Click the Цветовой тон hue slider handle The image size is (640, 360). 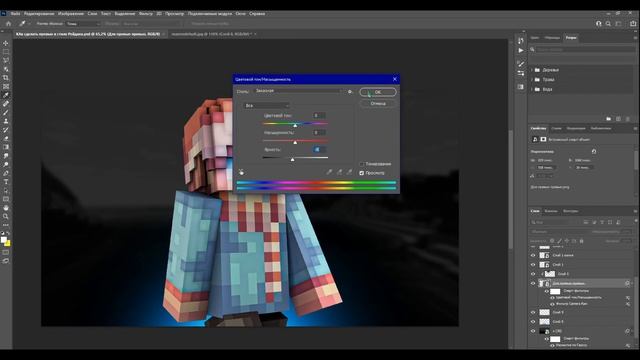click(x=295, y=125)
